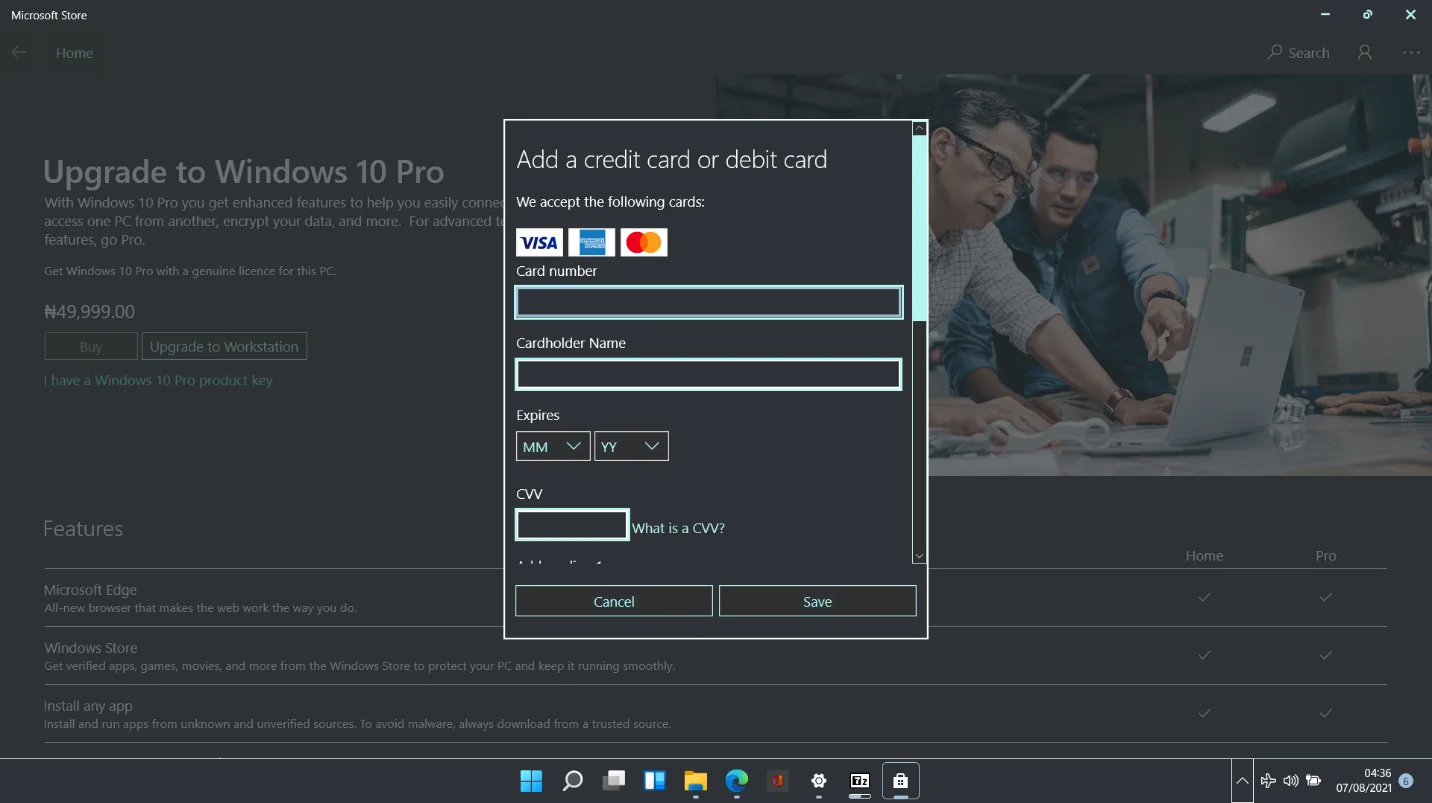Save the card details
Image resolution: width=1432 pixels, height=803 pixels.
coord(818,601)
